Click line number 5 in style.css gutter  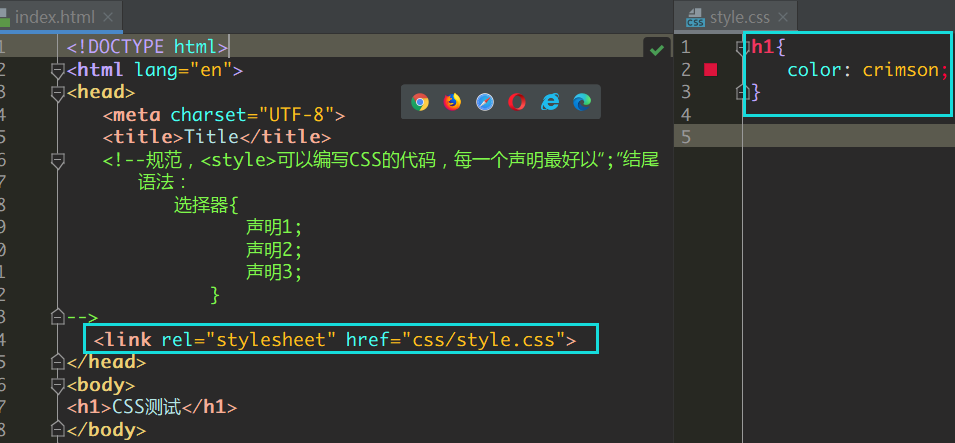[686, 137]
